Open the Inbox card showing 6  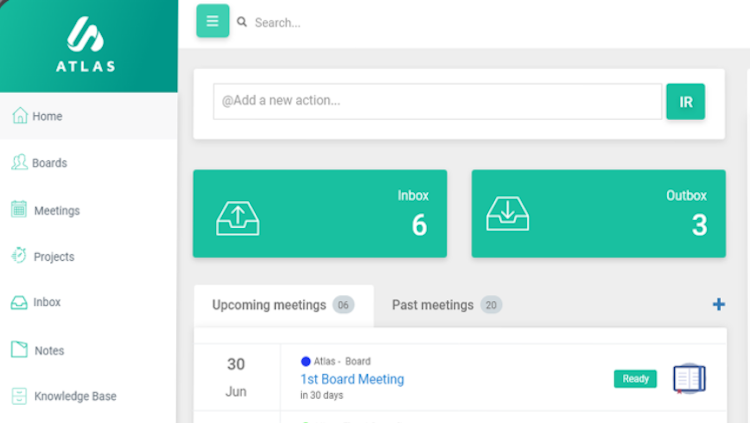tap(320, 213)
